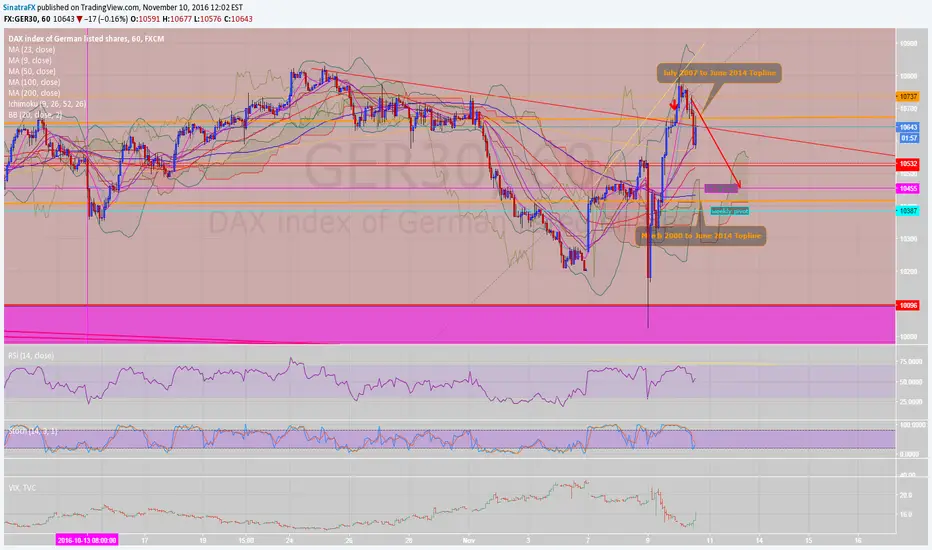
Task: Click the '9' date on time axis
Action: pyautogui.click(x=647, y=540)
